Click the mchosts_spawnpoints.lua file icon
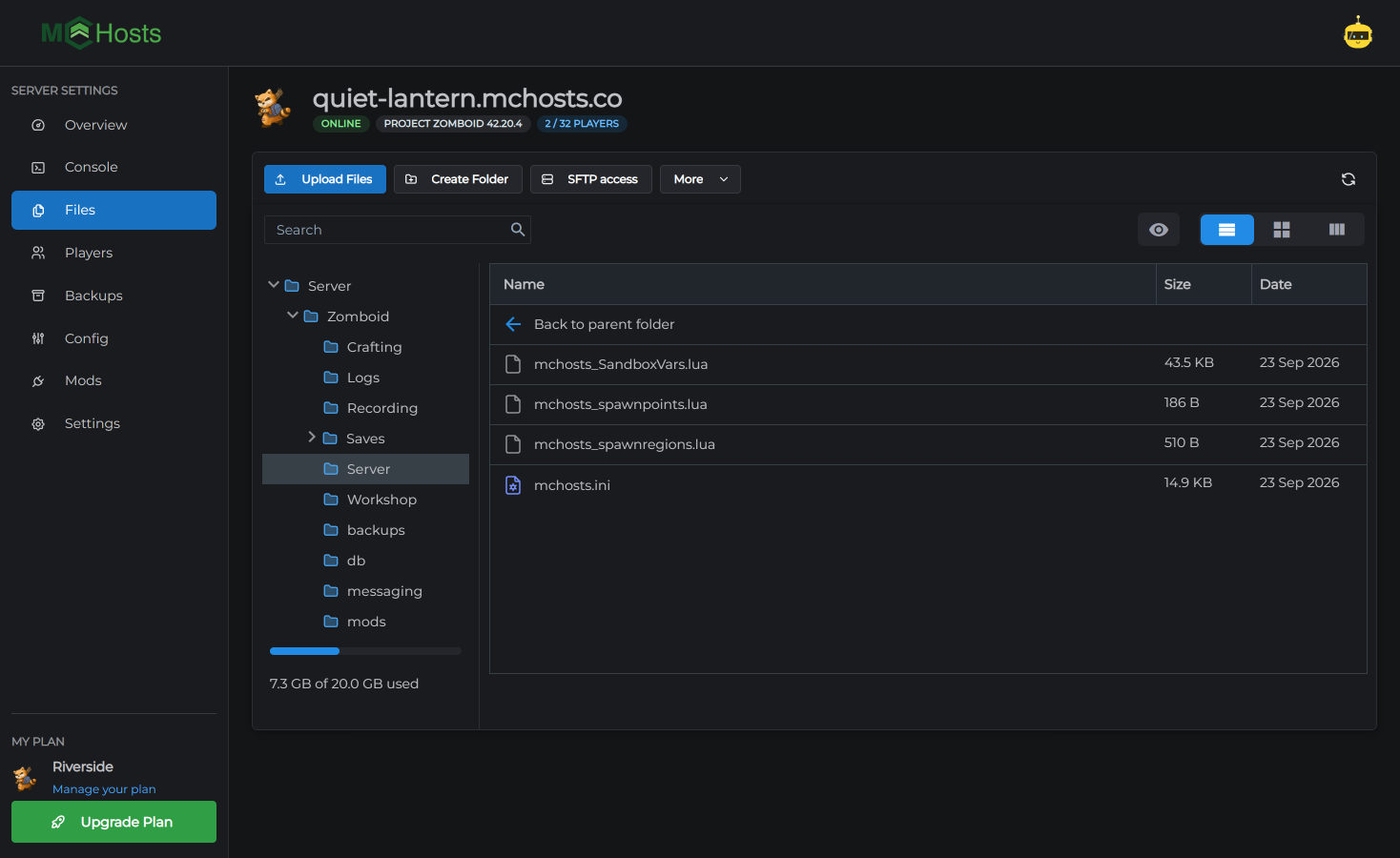The image size is (1400, 858). (513, 404)
